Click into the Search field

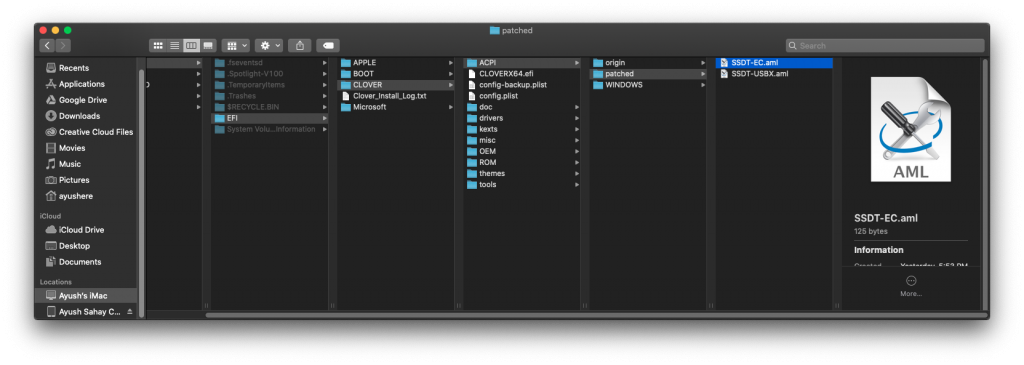(x=885, y=46)
